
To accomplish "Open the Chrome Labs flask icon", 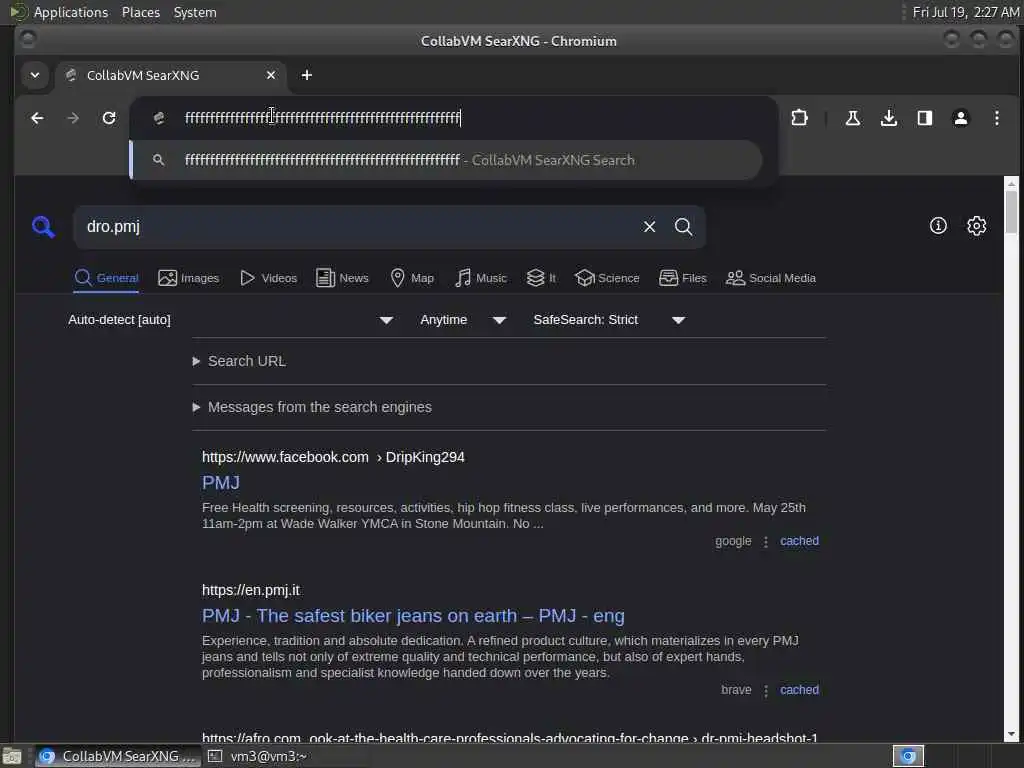I will 852,118.
